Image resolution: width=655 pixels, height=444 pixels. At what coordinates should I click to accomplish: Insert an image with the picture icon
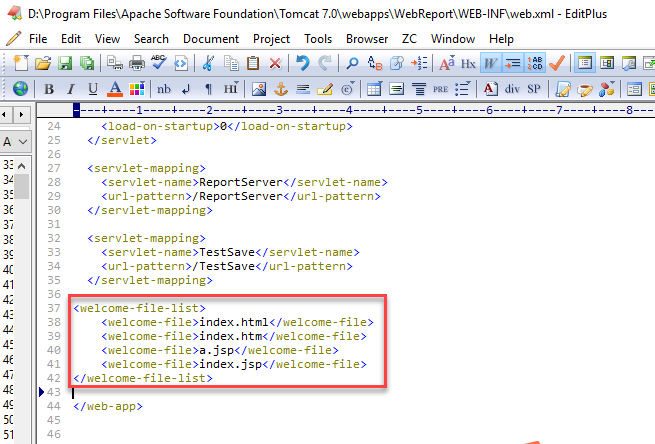click(x=259, y=89)
